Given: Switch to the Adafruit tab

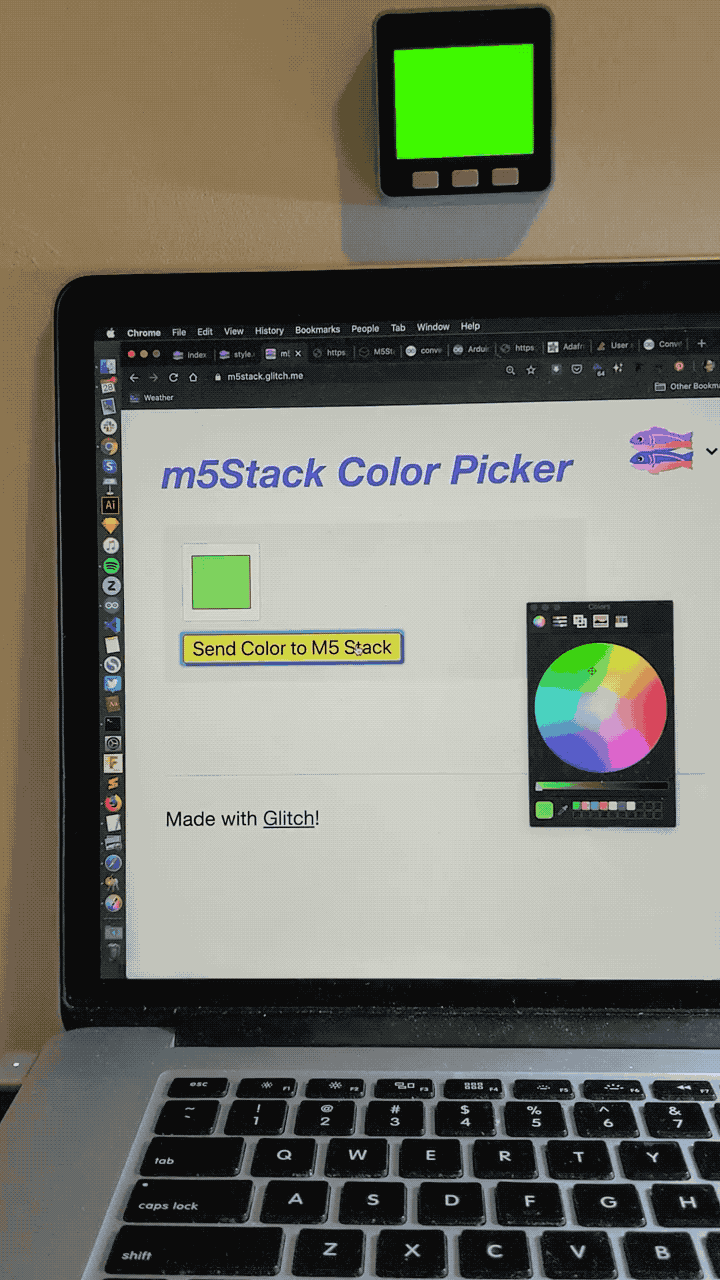Looking at the screenshot, I should coord(565,346).
